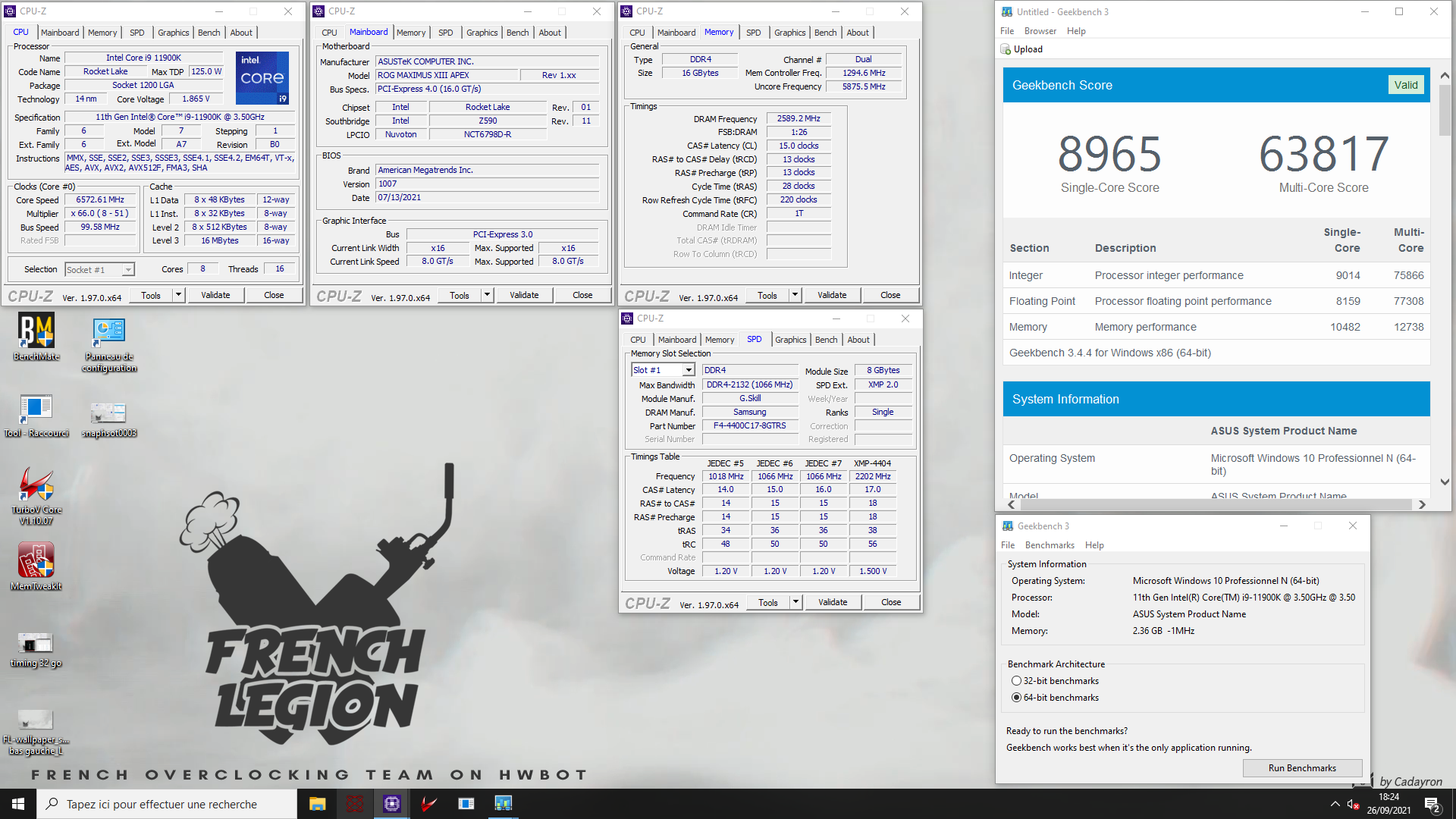Screen dimensions: 1456x819
Task: Click the Upload icon in Geekbench
Action: [x=1006, y=49]
